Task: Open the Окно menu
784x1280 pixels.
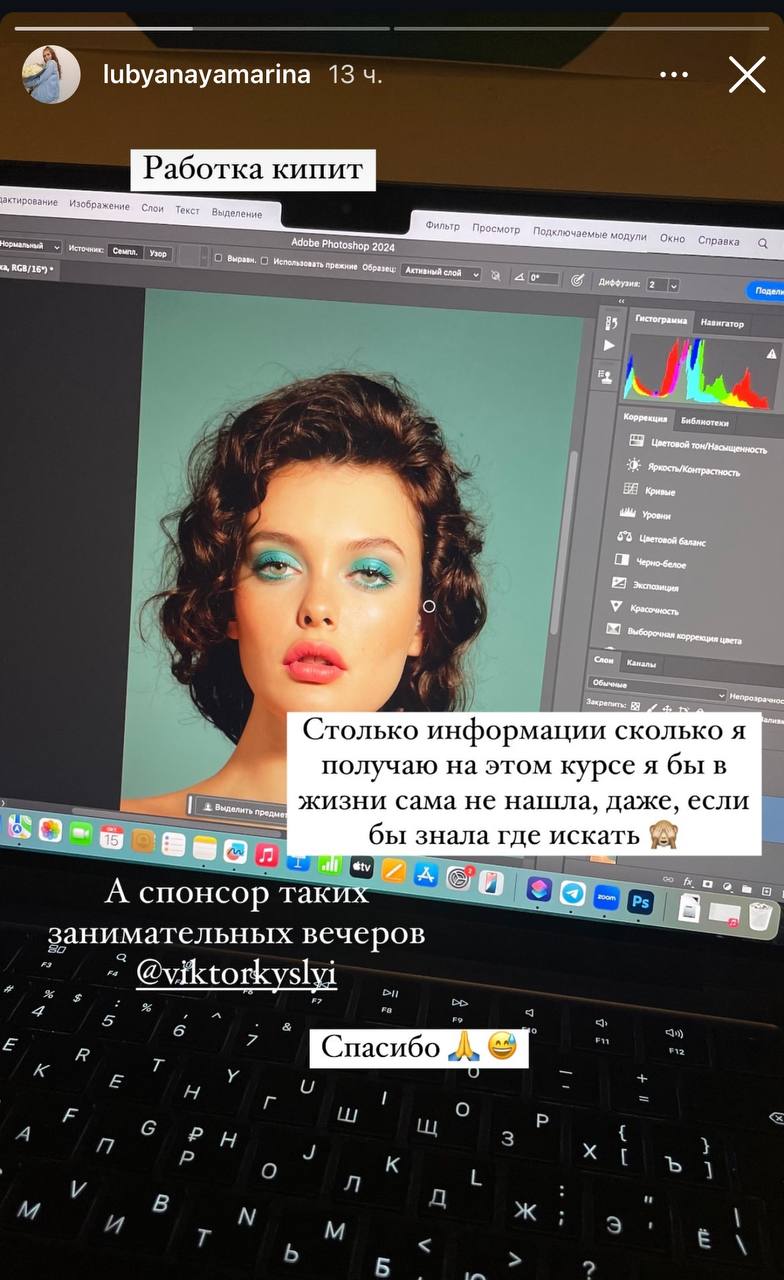Action: (672, 238)
